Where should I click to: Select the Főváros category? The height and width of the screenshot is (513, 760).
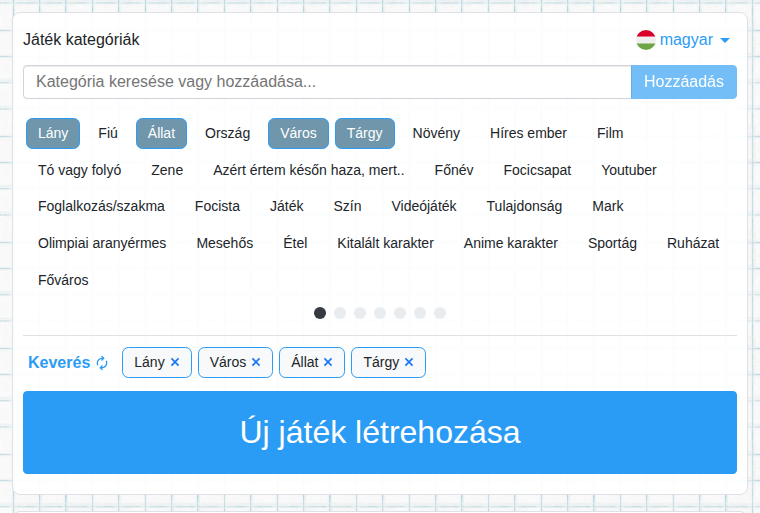point(63,280)
